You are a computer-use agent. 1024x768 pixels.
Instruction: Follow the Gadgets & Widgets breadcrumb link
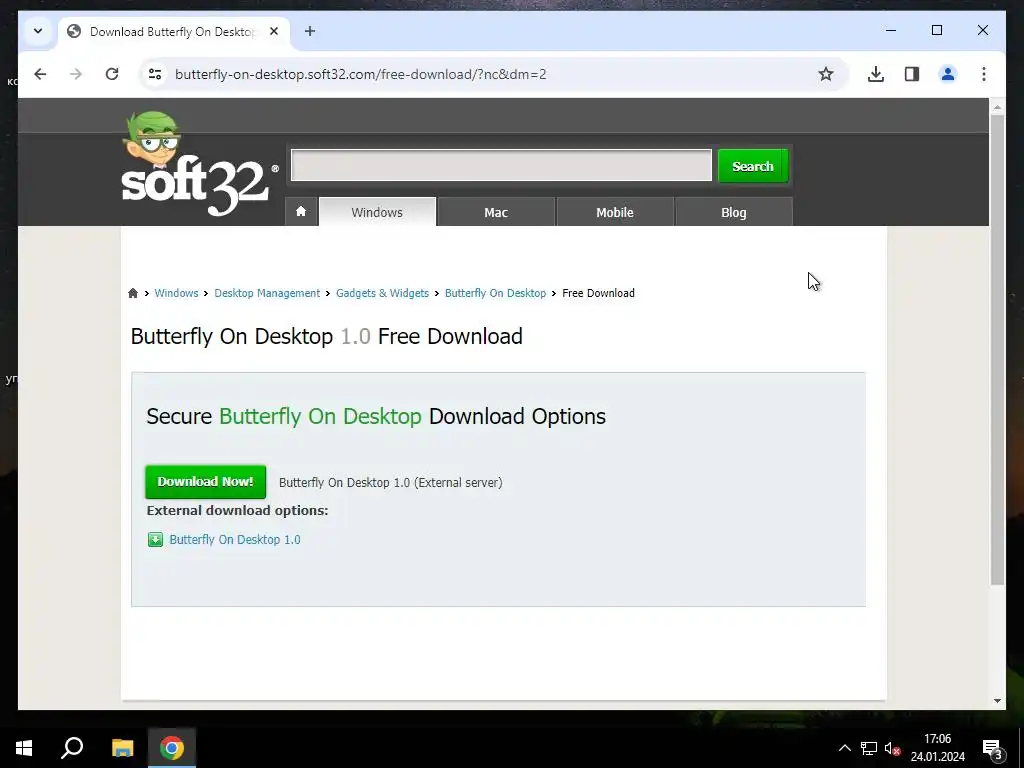[382, 293]
